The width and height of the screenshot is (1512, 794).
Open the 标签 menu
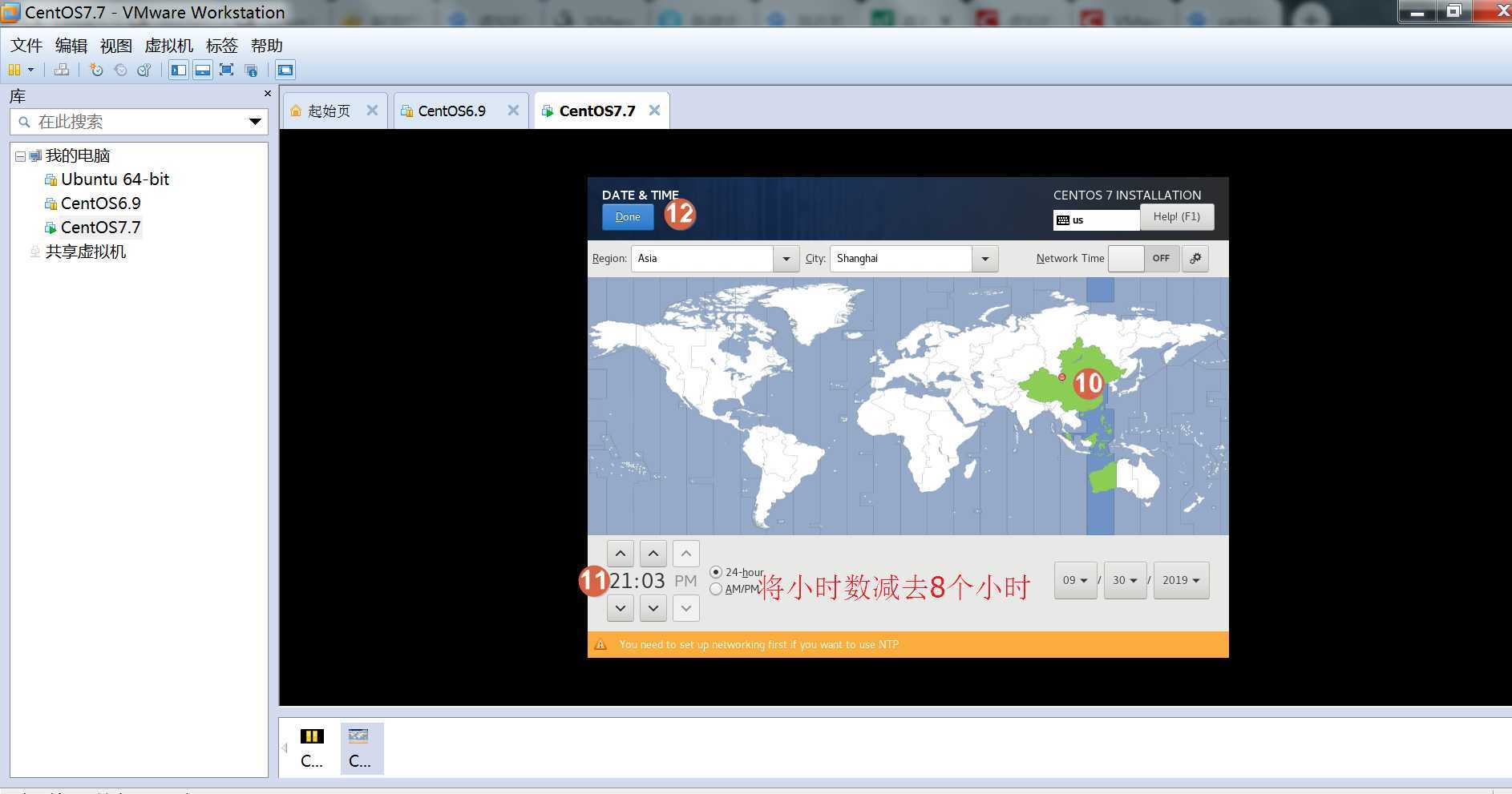[x=222, y=46]
